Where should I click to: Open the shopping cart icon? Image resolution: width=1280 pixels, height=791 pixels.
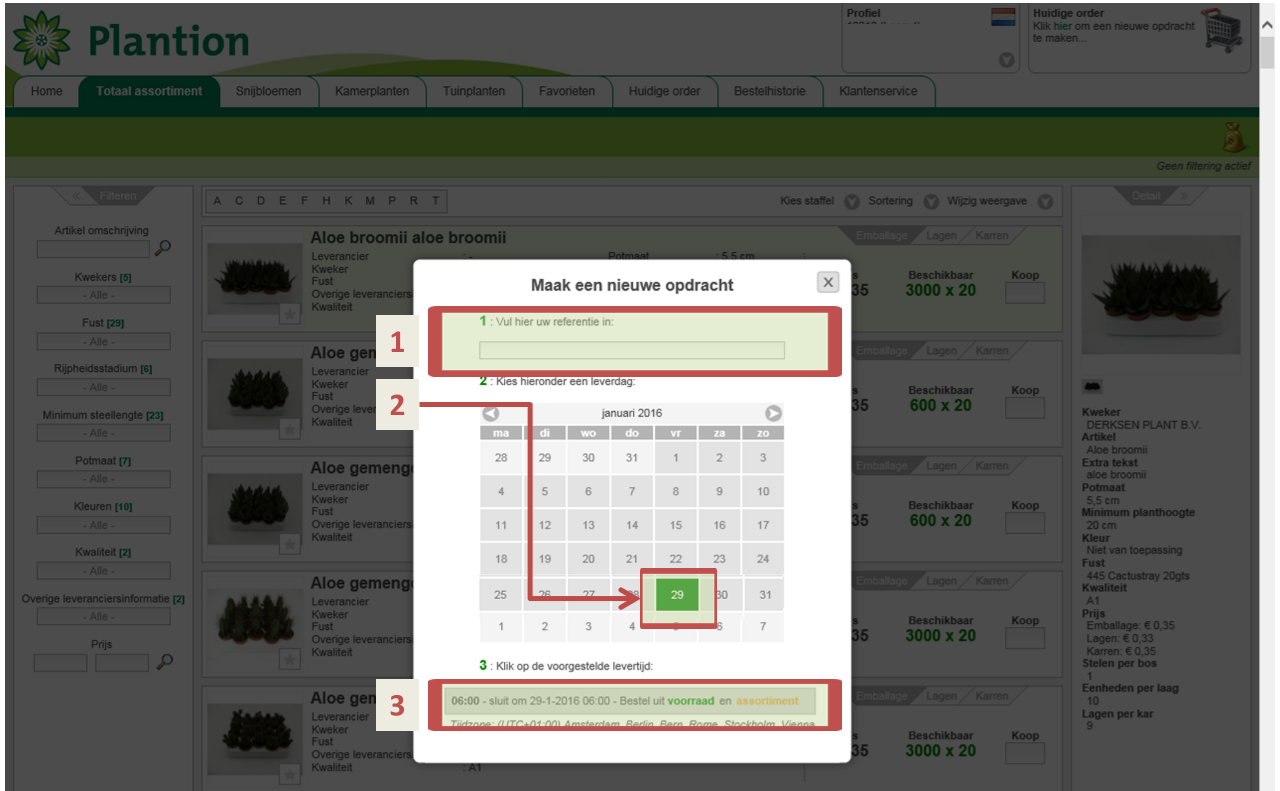click(x=1222, y=32)
